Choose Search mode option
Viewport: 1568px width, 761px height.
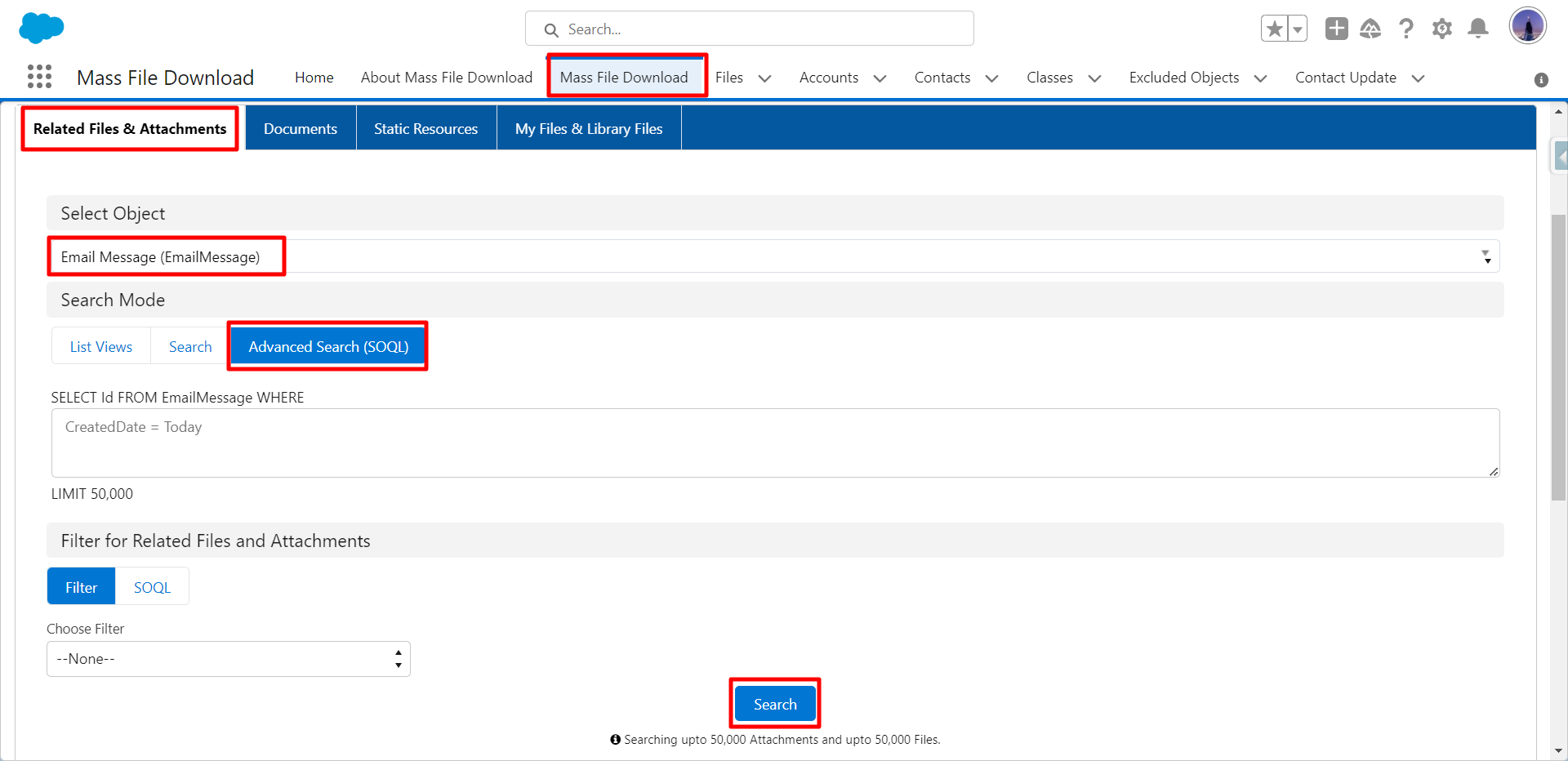190,347
